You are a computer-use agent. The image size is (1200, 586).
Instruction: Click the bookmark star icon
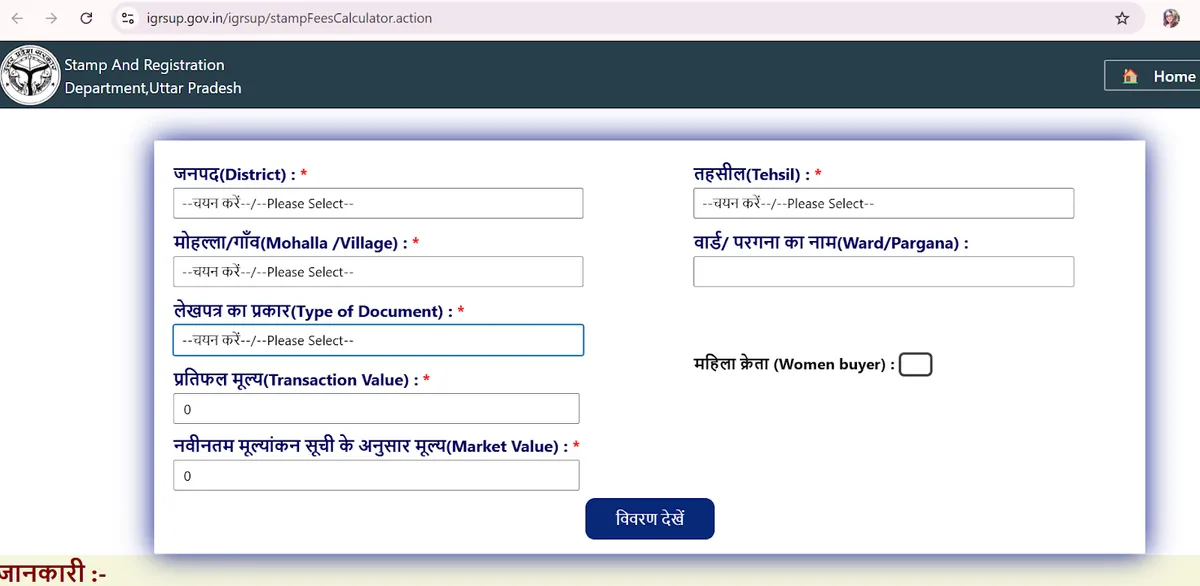pos(1122,17)
